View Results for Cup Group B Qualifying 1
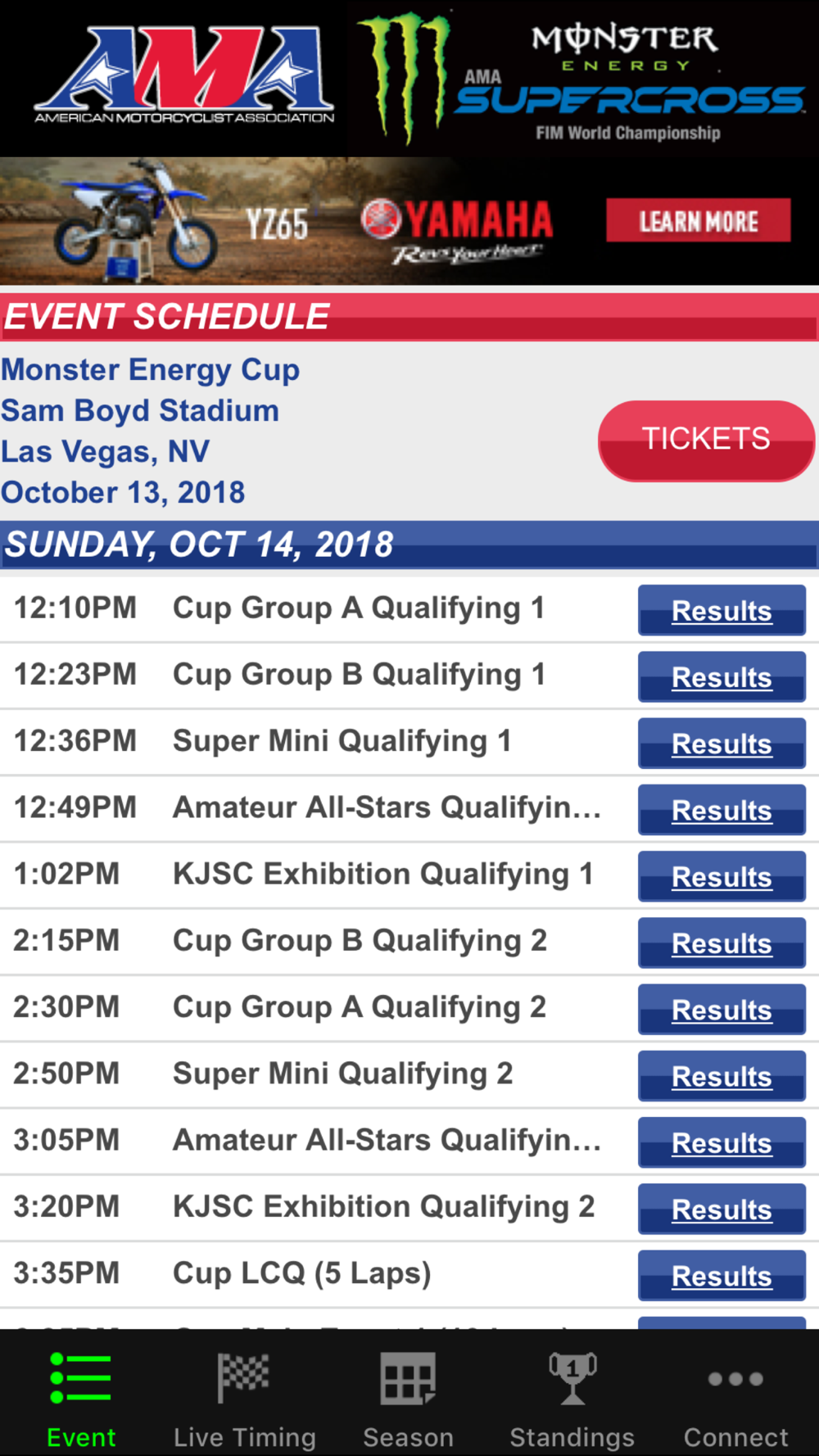The width and height of the screenshot is (819, 1456). (722, 676)
